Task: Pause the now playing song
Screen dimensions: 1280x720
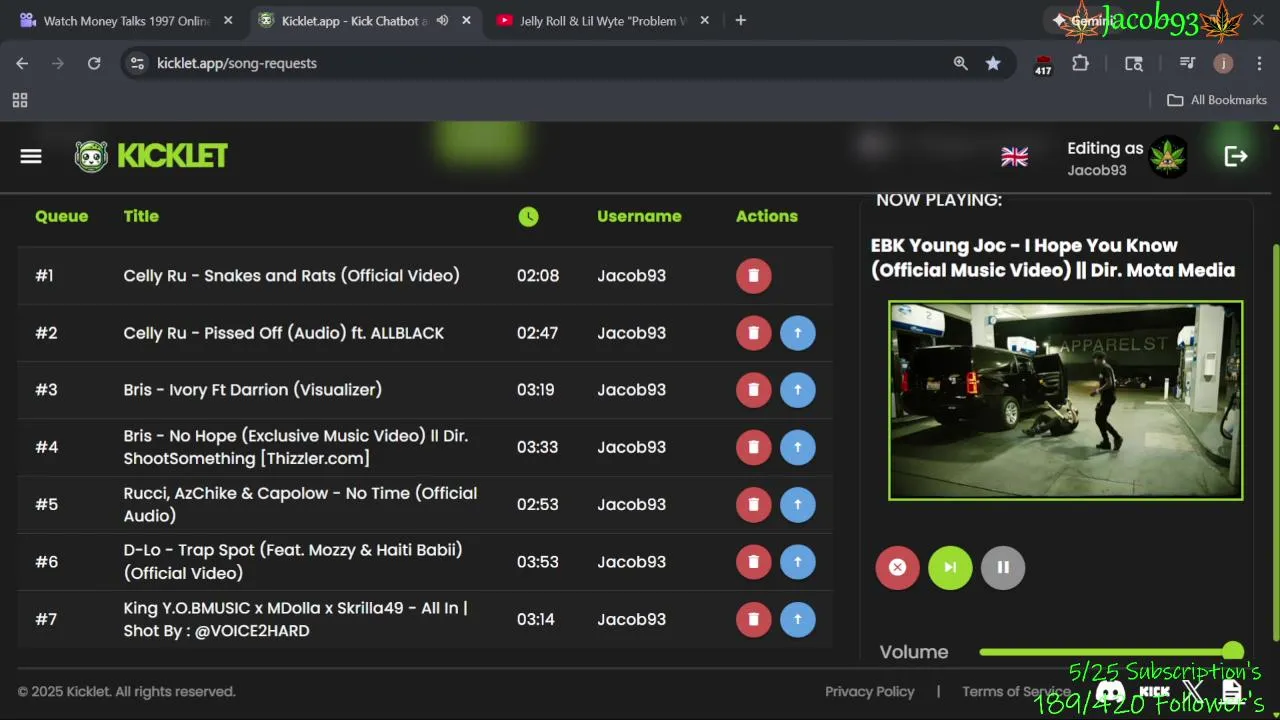Action: click(1003, 568)
